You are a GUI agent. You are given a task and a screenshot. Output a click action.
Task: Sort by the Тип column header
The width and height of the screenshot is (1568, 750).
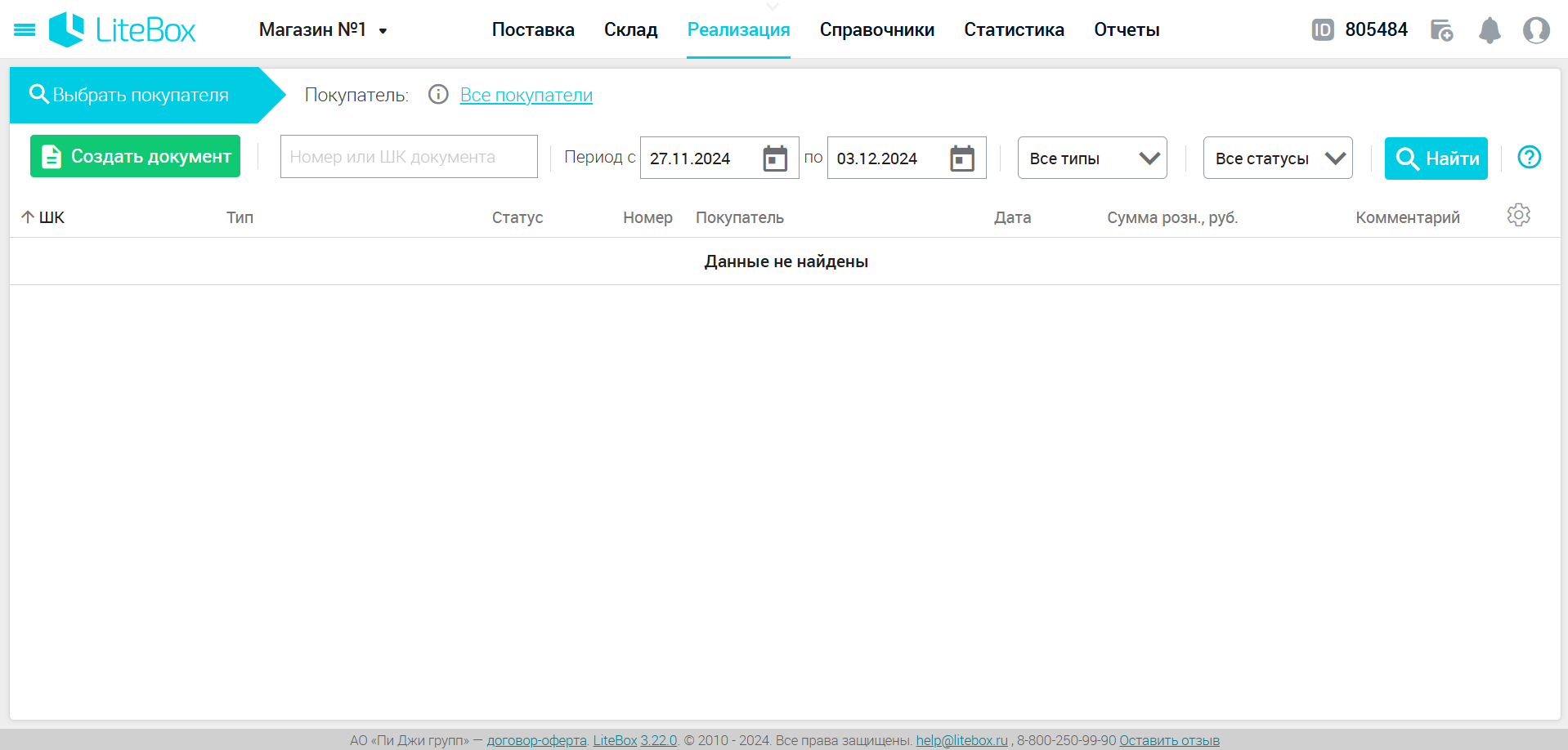click(x=240, y=217)
